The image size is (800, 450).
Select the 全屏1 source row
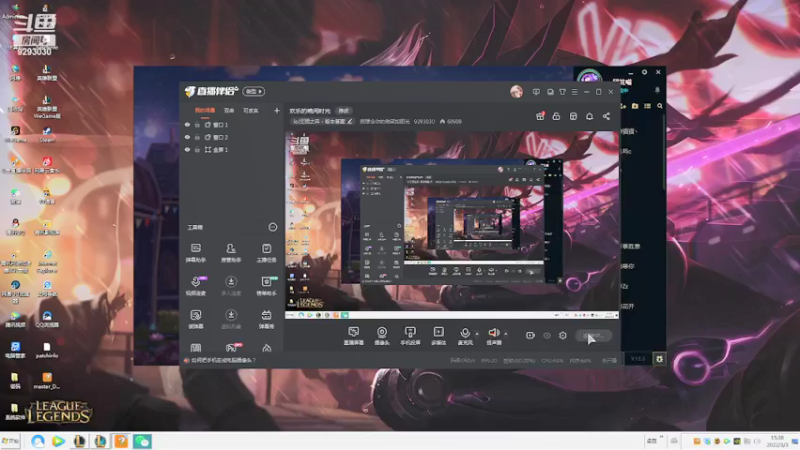232,149
